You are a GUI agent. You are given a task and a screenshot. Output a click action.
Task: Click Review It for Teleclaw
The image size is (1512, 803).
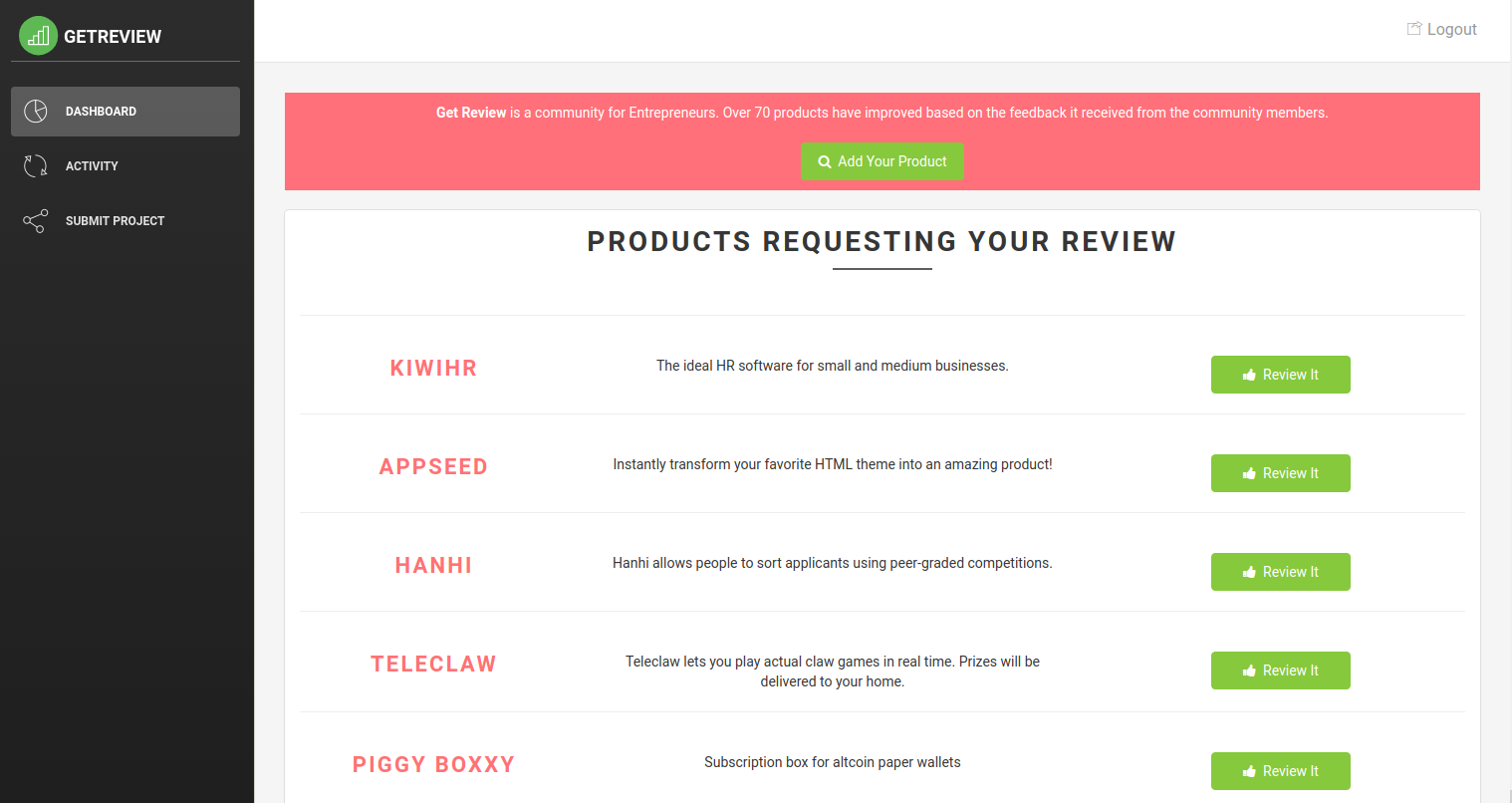(x=1281, y=670)
